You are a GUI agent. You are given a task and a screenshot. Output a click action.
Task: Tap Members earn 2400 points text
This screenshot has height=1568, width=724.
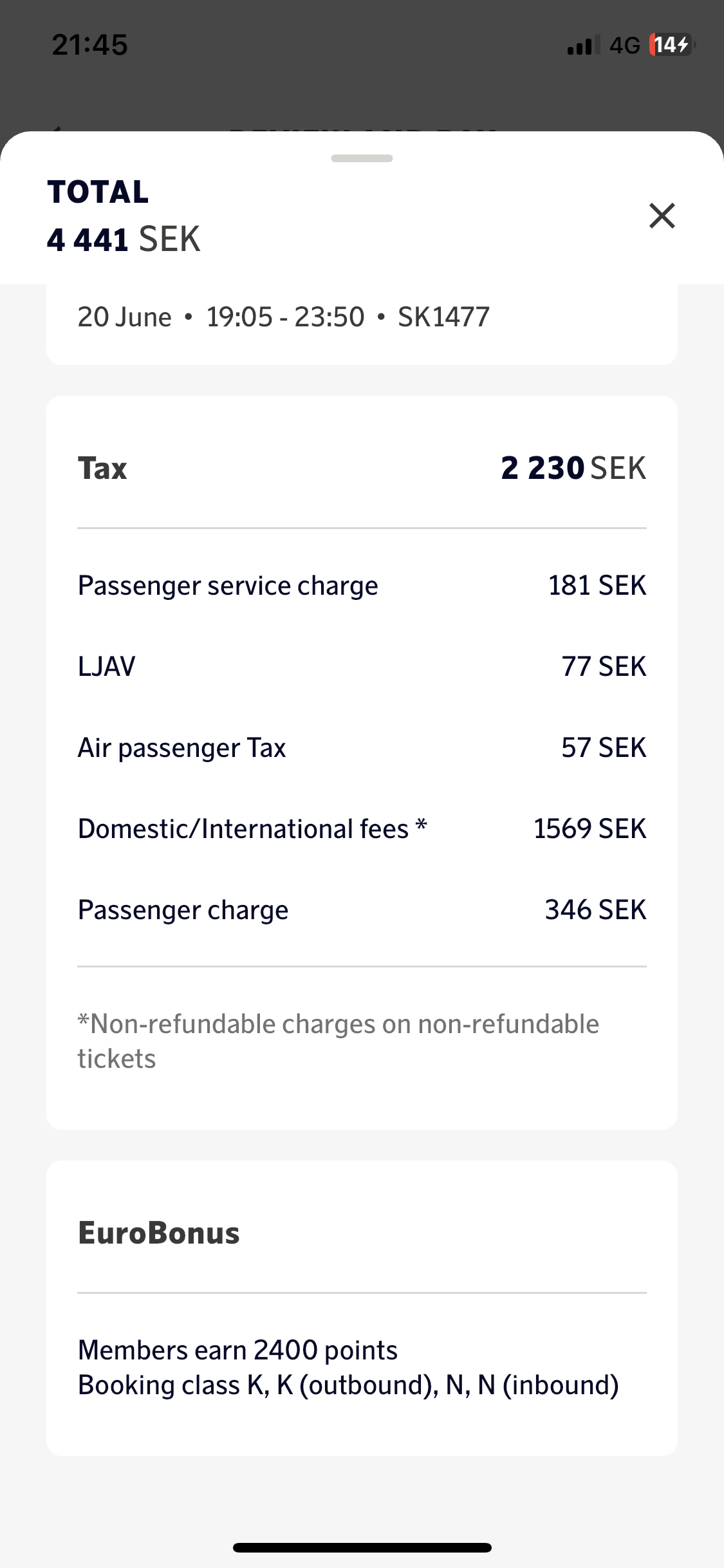(237, 1350)
